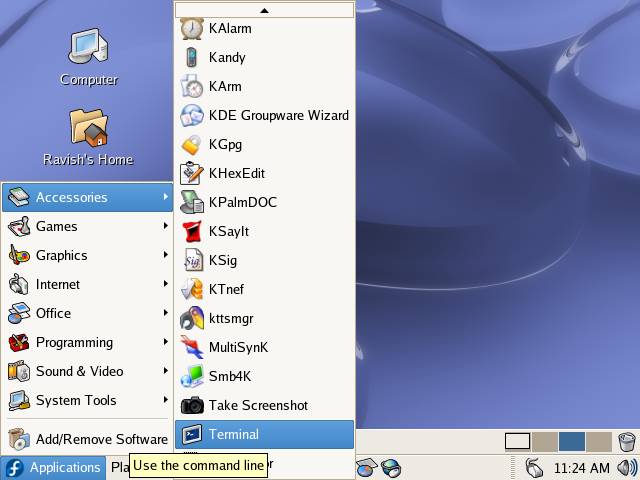Switch to the third blue workspace
This screenshot has width=640, height=480.
(571, 441)
